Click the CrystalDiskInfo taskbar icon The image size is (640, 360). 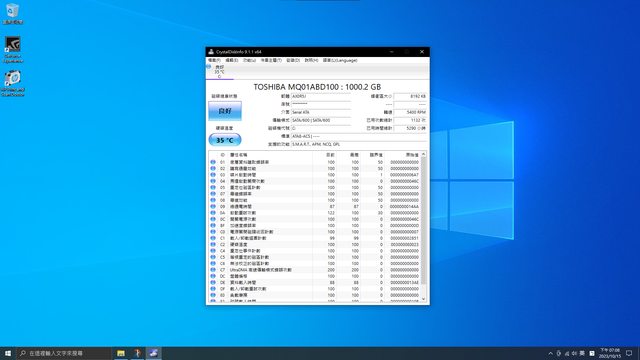153,353
